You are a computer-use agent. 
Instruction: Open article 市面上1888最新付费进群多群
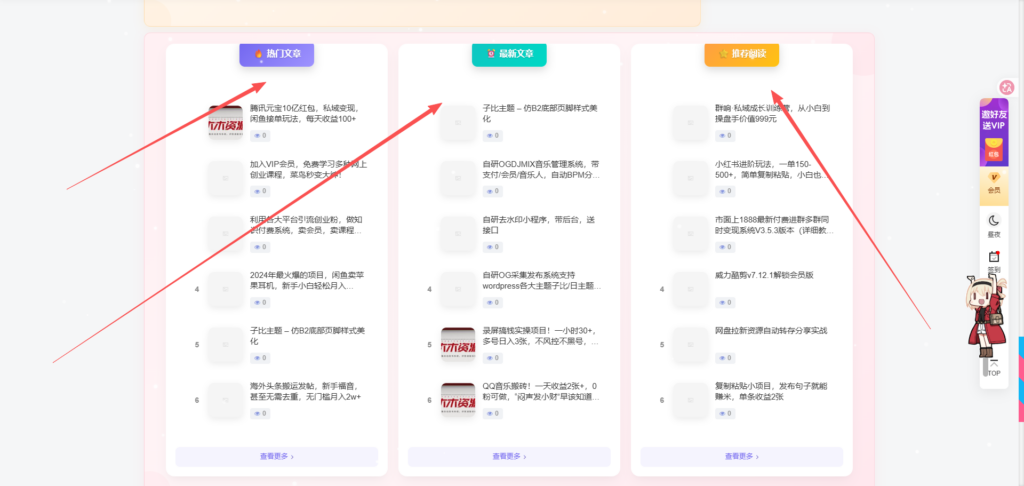tap(774, 225)
